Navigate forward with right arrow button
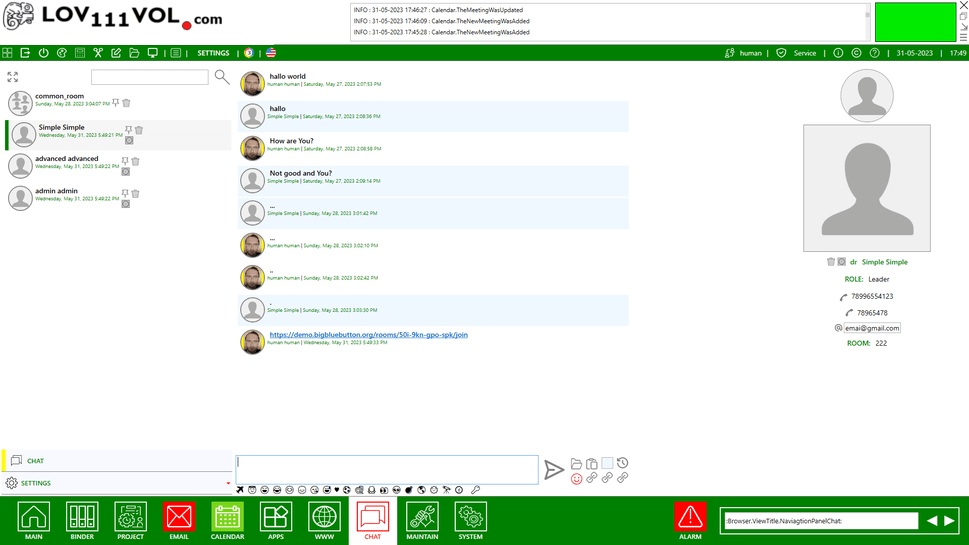 click(x=949, y=521)
